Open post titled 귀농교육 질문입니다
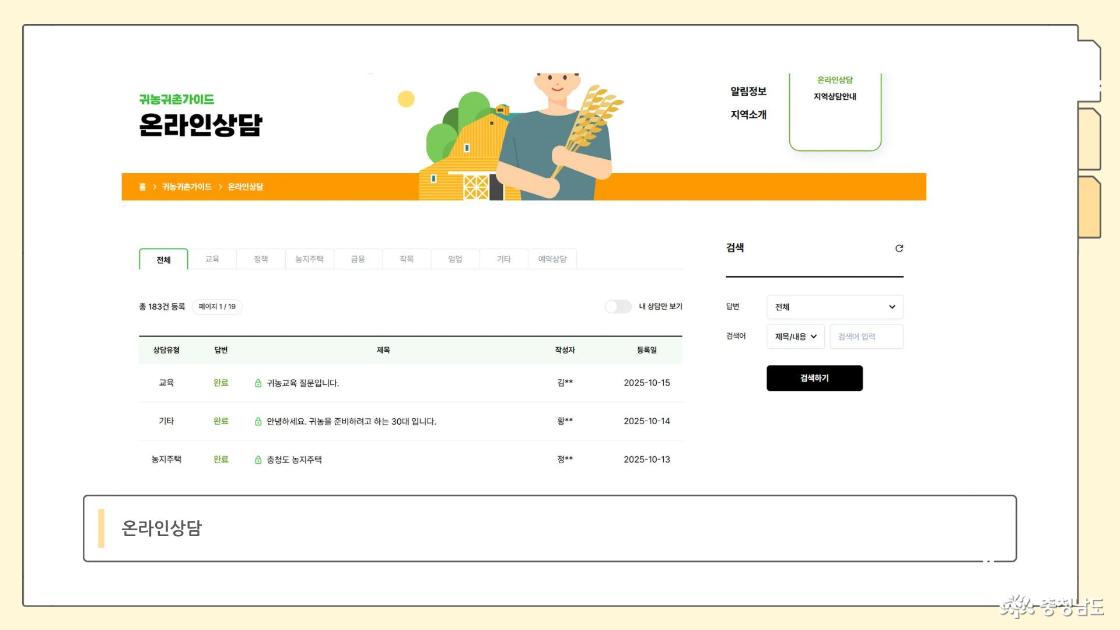Viewport: 1120px width, 630px height. tap(302, 383)
